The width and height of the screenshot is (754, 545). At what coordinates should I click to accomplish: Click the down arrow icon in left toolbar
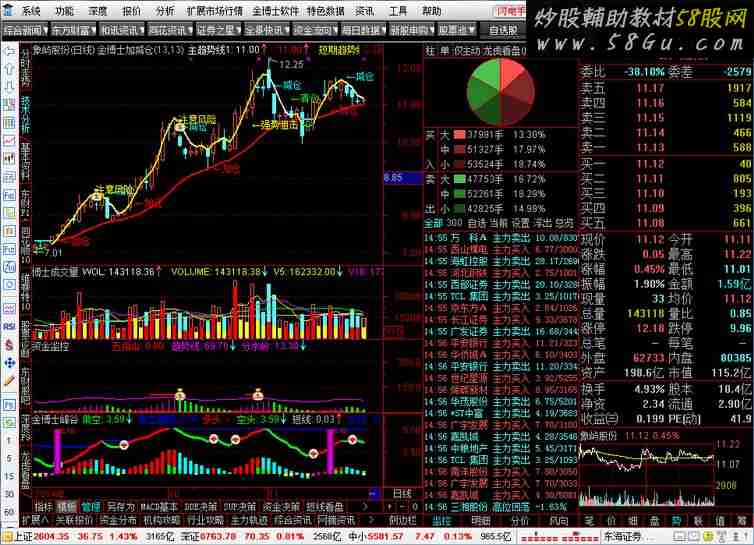(9, 87)
